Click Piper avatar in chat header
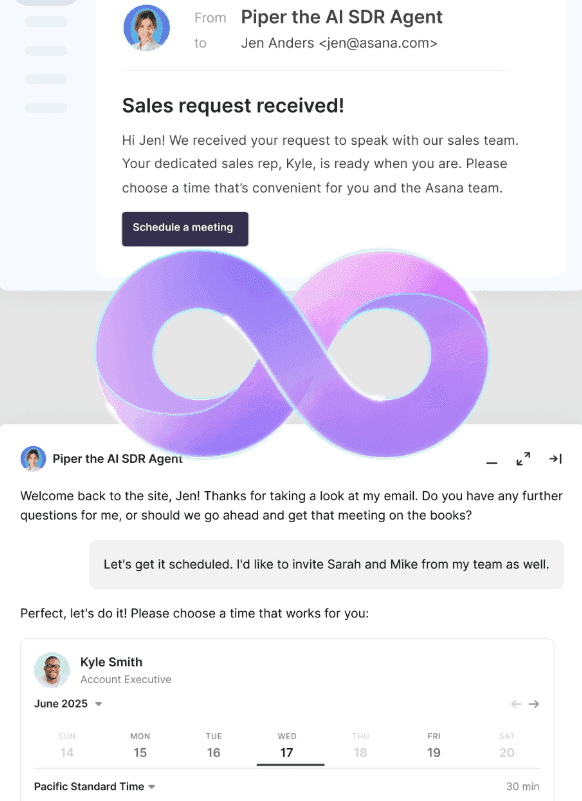Screen dimensions: 582x801 tap(33, 458)
